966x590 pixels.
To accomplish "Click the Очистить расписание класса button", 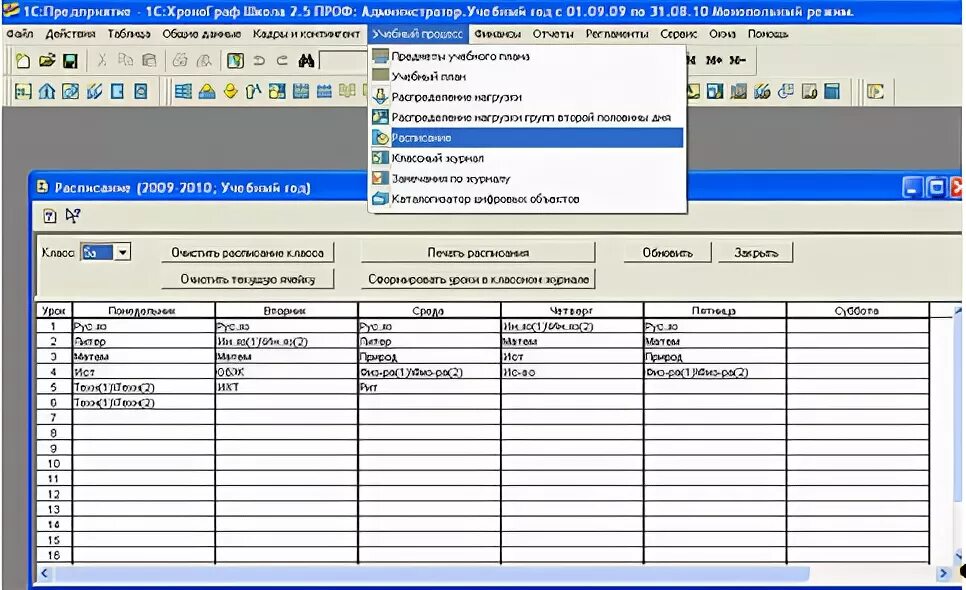I will [248, 253].
